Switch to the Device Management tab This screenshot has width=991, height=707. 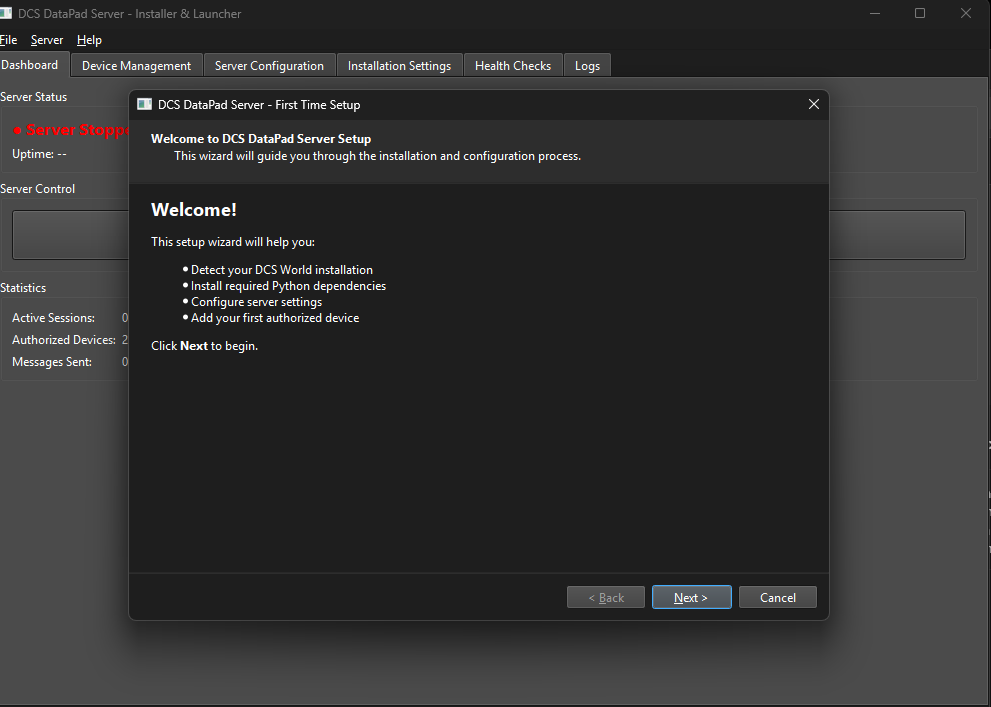[137, 66]
